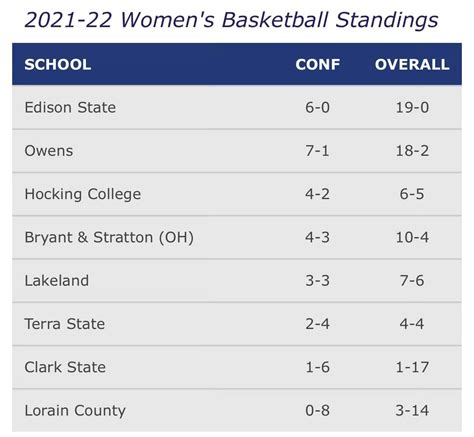The height and width of the screenshot is (437, 474).
Task: Open the Edison State school link
Action: coord(70,108)
